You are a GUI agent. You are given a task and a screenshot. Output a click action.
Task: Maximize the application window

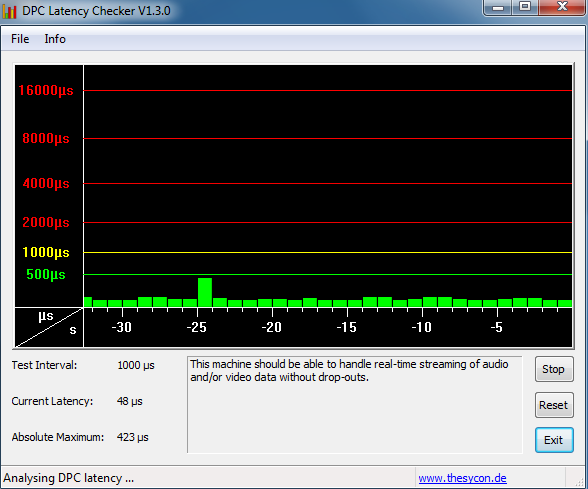click(525, 7)
